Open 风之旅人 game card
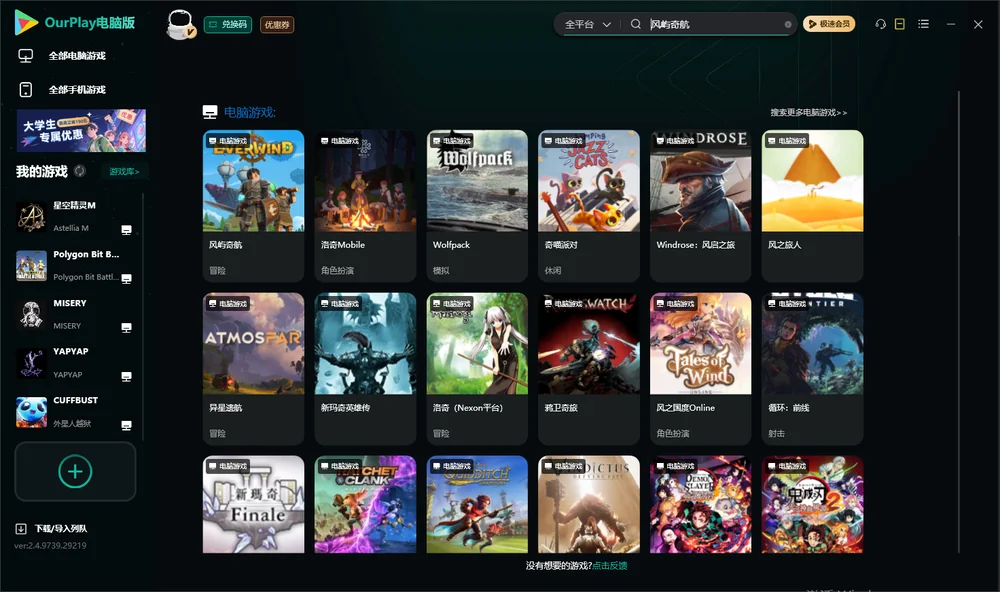This screenshot has height=592, width=1000. [x=812, y=205]
